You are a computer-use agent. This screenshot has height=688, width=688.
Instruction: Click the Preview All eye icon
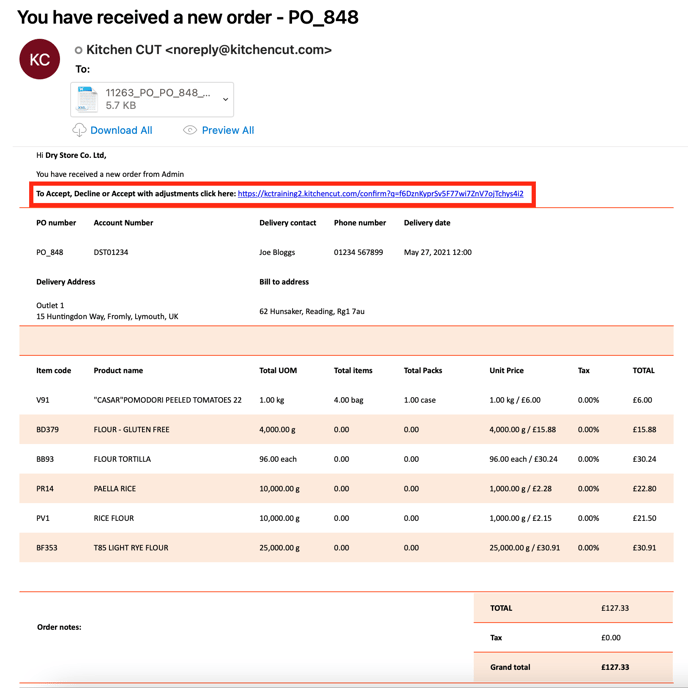(190, 130)
